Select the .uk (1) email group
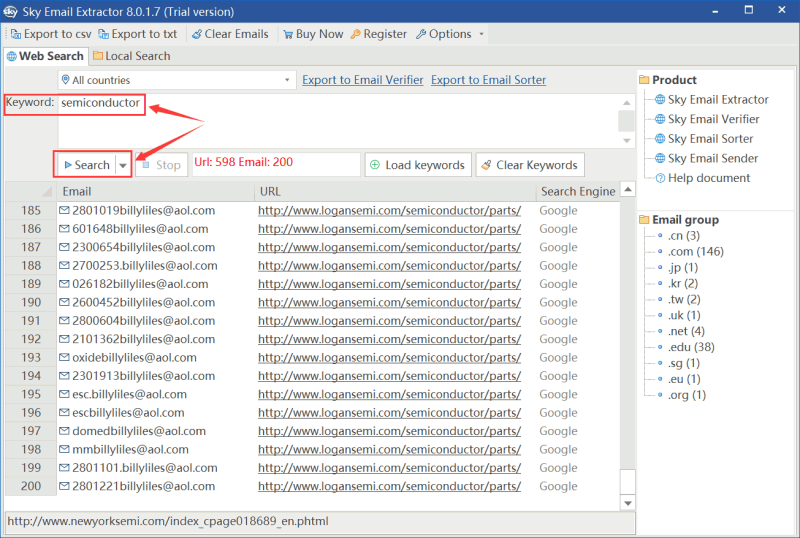This screenshot has width=800, height=538. [x=684, y=315]
